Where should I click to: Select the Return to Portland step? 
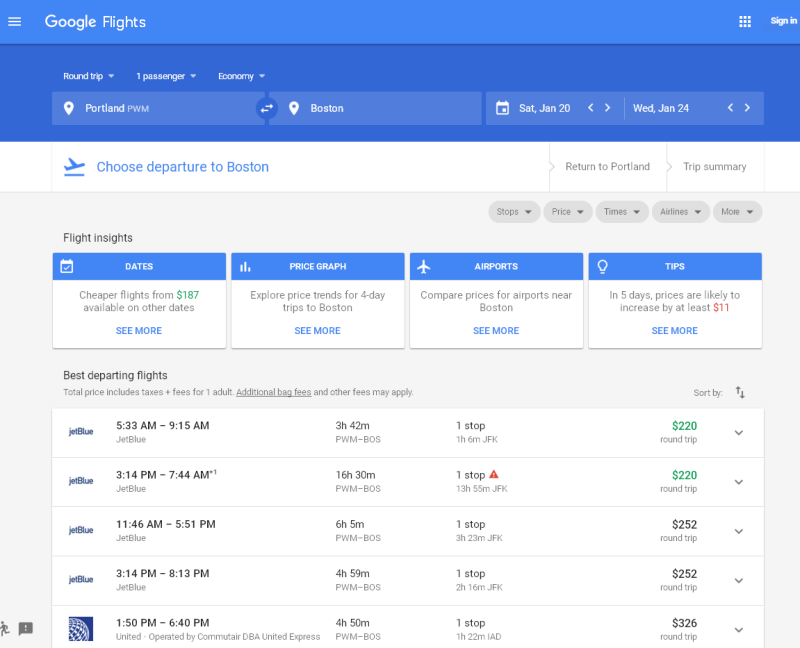[x=608, y=167]
